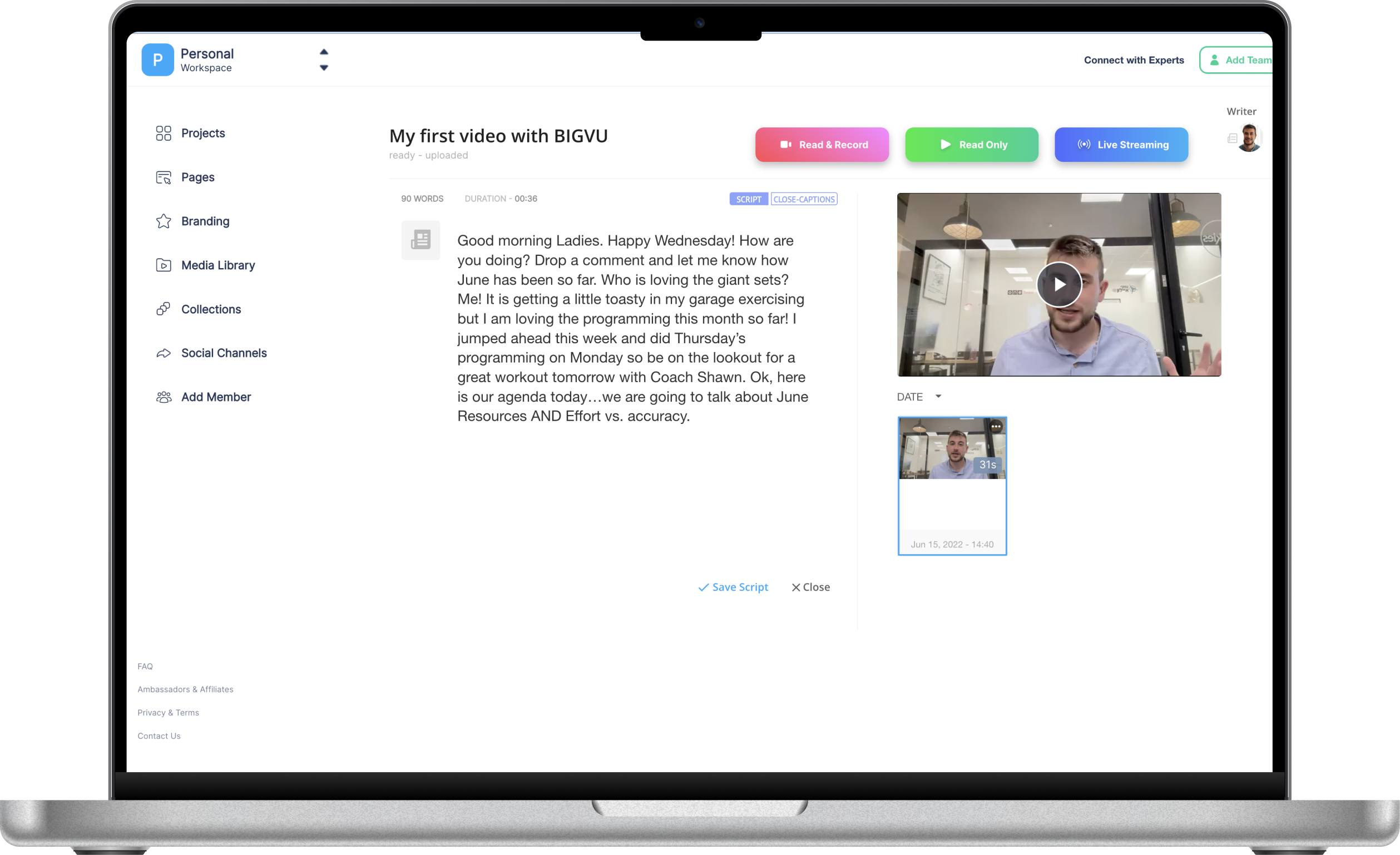Click the Branding star icon
The image size is (1400, 855).
[163, 221]
